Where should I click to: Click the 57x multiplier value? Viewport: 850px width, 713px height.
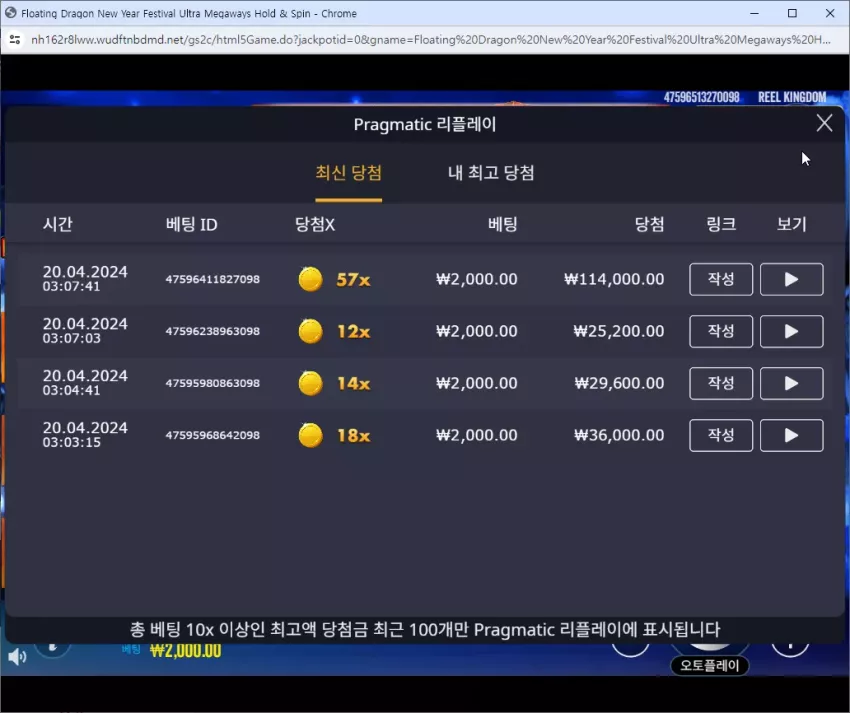pyautogui.click(x=353, y=280)
